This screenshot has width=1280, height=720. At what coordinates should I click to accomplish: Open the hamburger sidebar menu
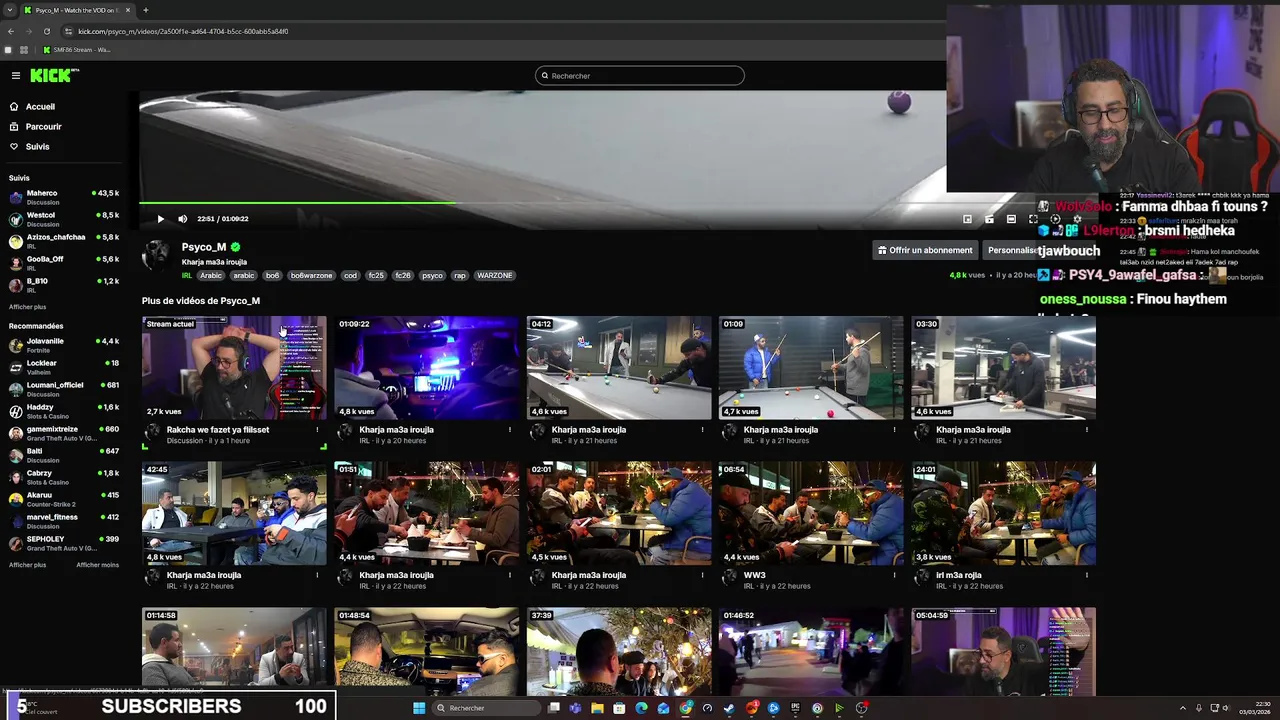coord(16,75)
